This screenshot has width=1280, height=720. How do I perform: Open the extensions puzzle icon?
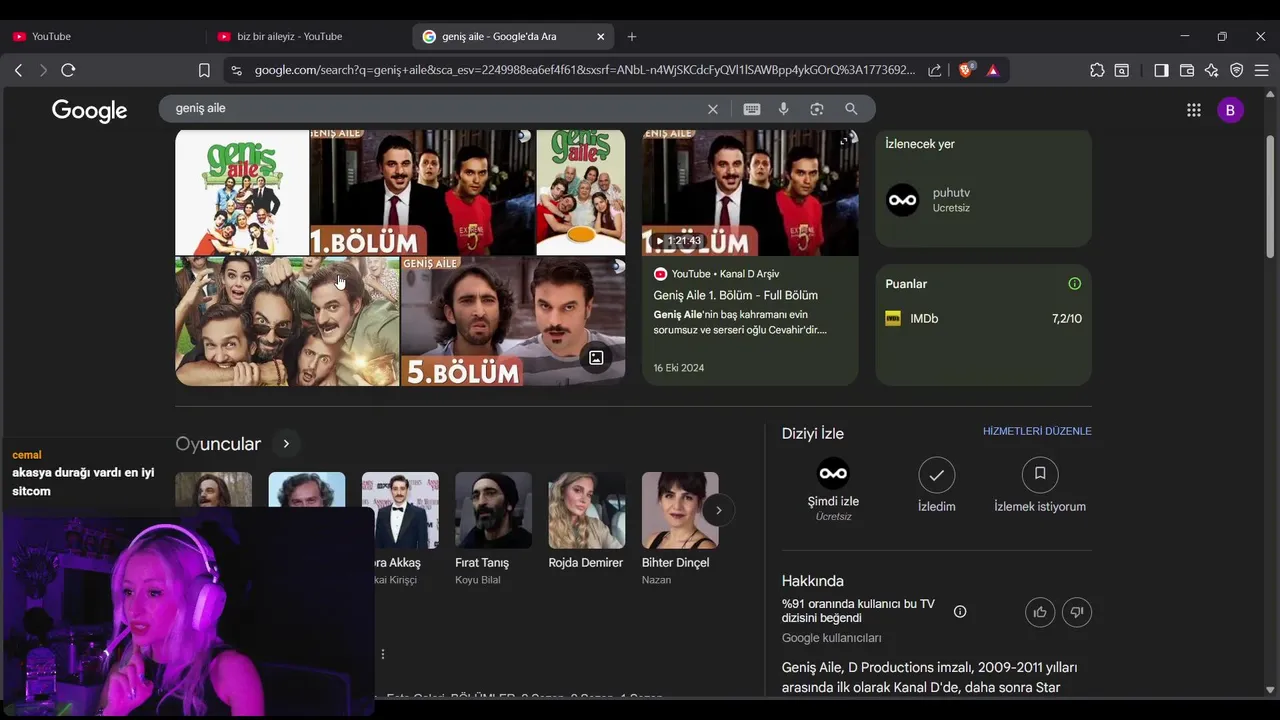point(1097,70)
